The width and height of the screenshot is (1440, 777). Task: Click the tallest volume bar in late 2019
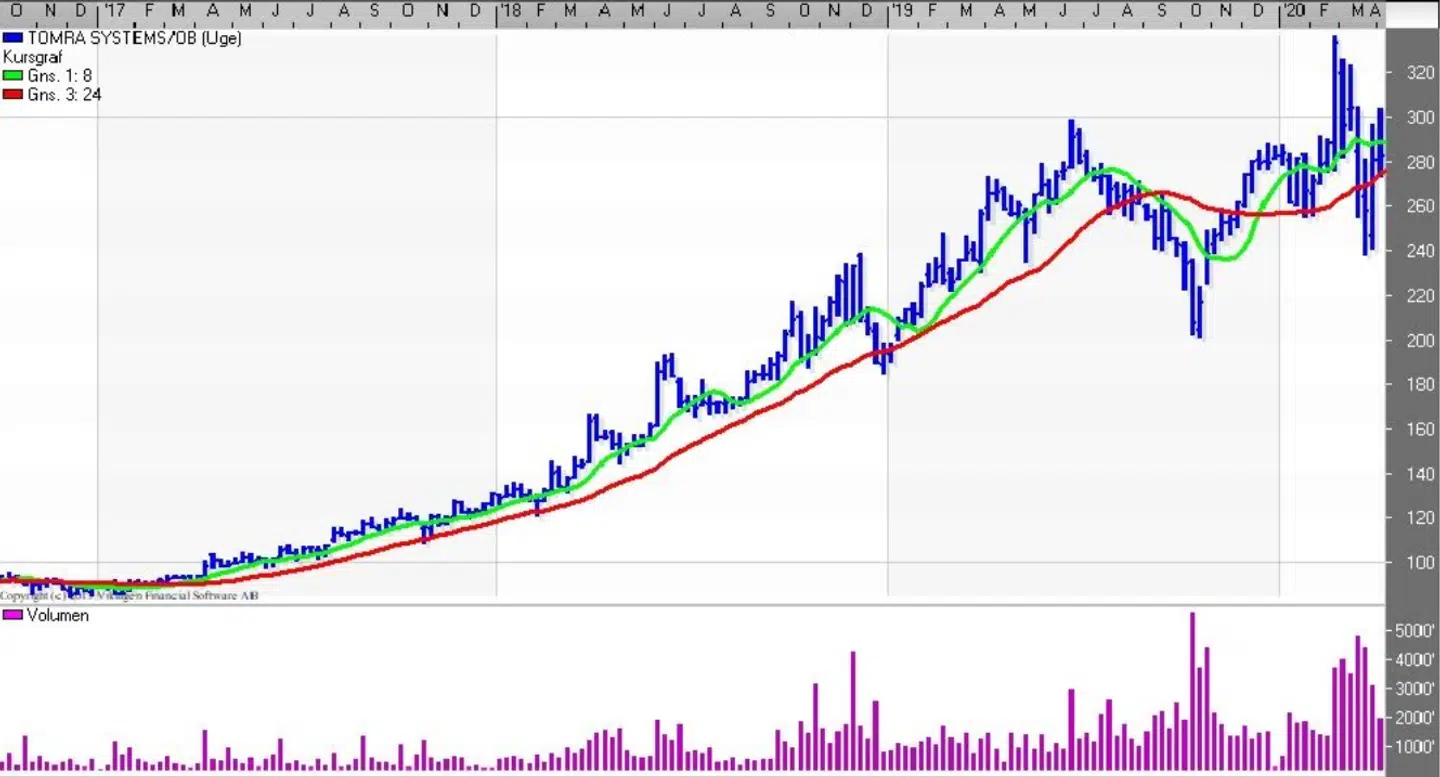coord(1192,690)
